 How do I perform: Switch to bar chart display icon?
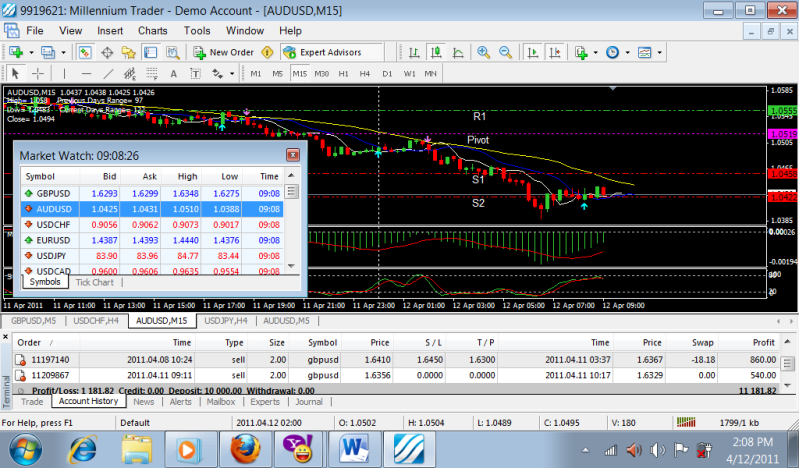(x=414, y=52)
